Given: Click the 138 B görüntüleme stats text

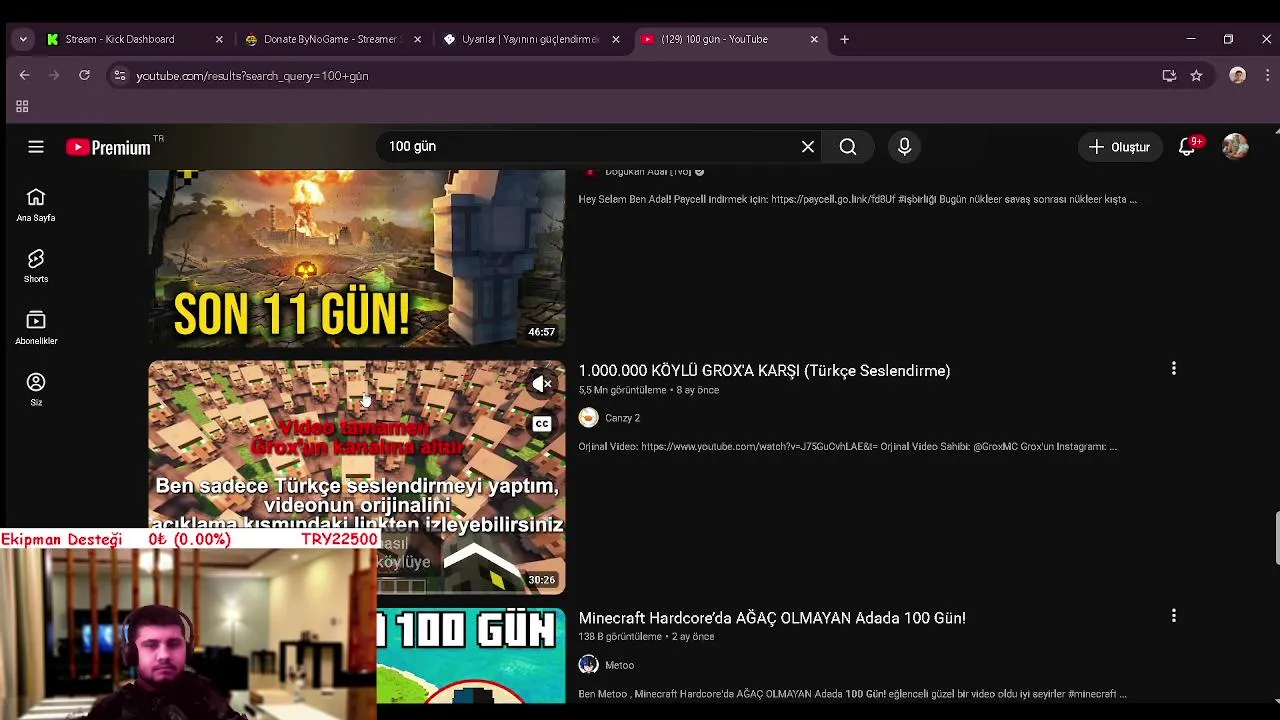Looking at the screenshot, I should point(620,637).
